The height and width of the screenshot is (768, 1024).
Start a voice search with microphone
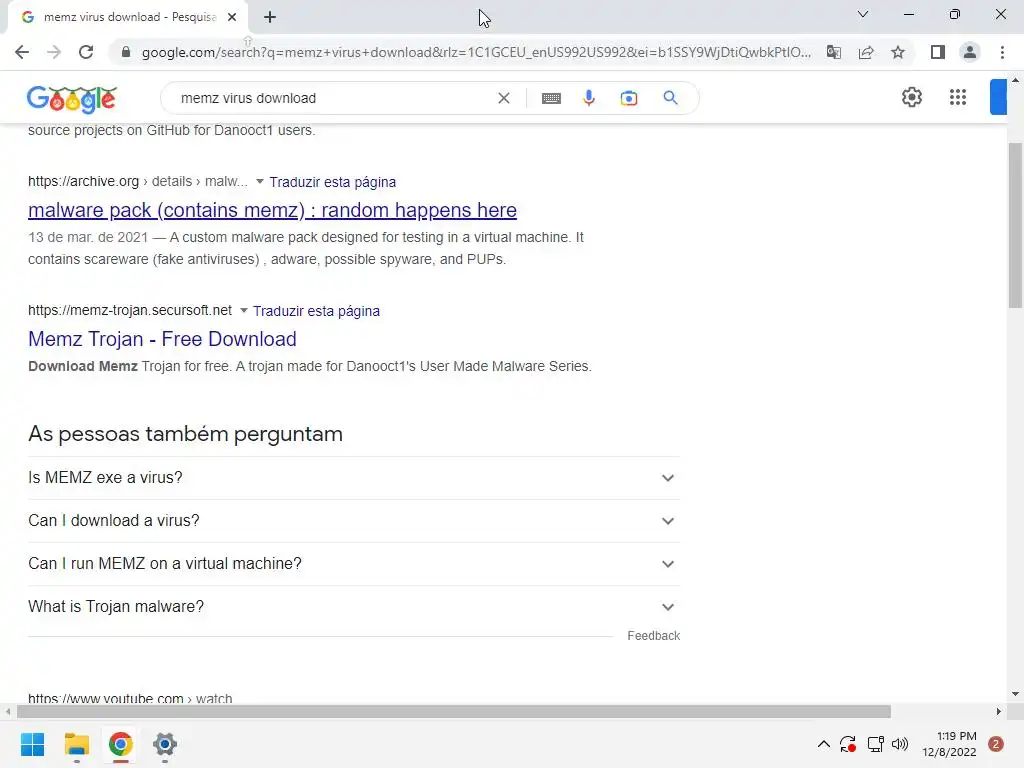pyautogui.click(x=588, y=98)
